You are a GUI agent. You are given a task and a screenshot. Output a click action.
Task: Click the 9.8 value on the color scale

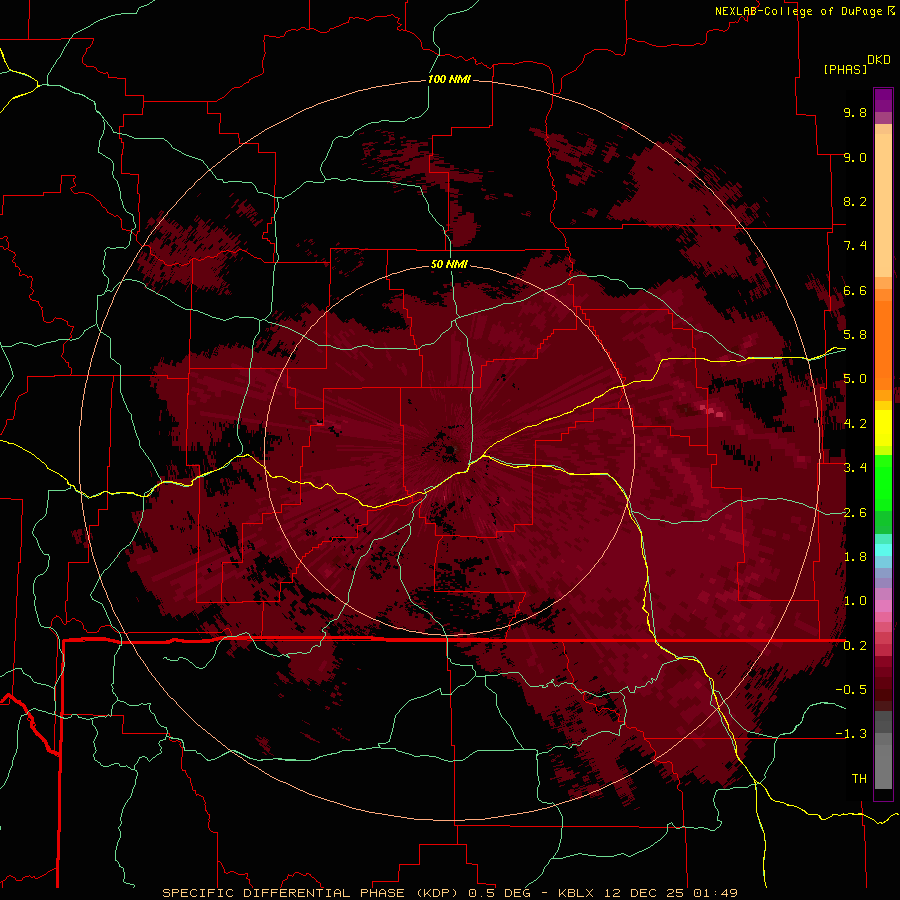[x=855, y=112]
